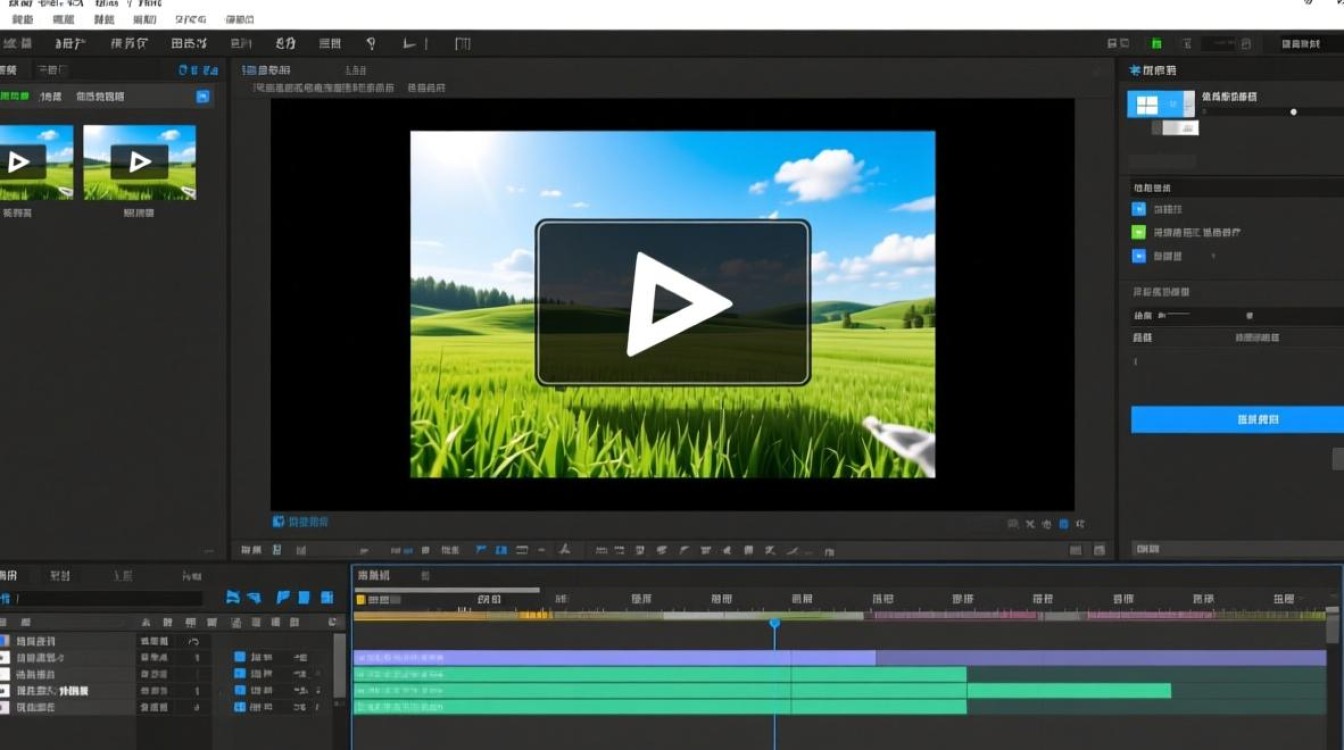Screen dimensions: 1344x750
Task: Click the blue Windows-style preset tile in right panel
Action: coord(1147,104)
